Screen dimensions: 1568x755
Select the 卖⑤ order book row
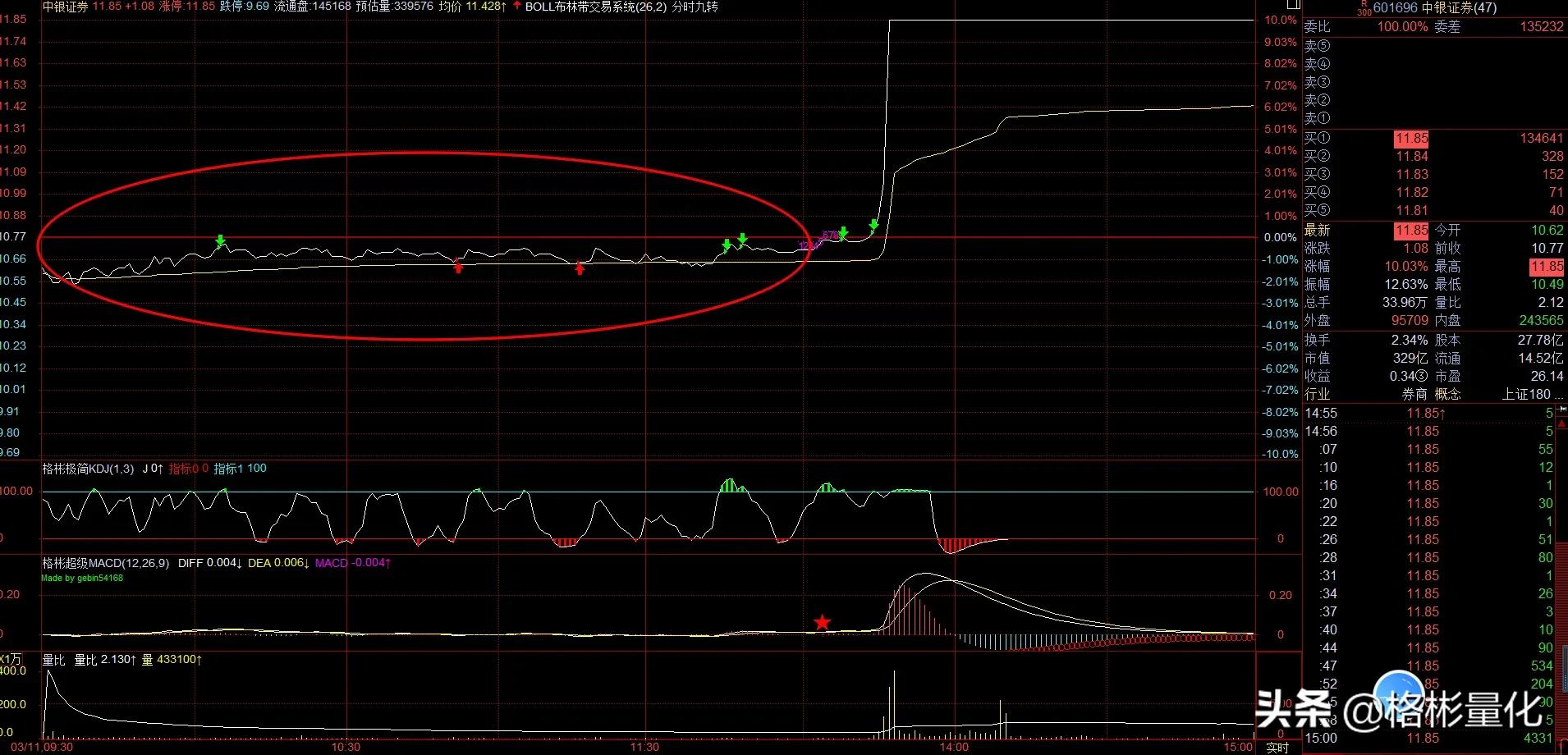click(x=1434, y=46)
